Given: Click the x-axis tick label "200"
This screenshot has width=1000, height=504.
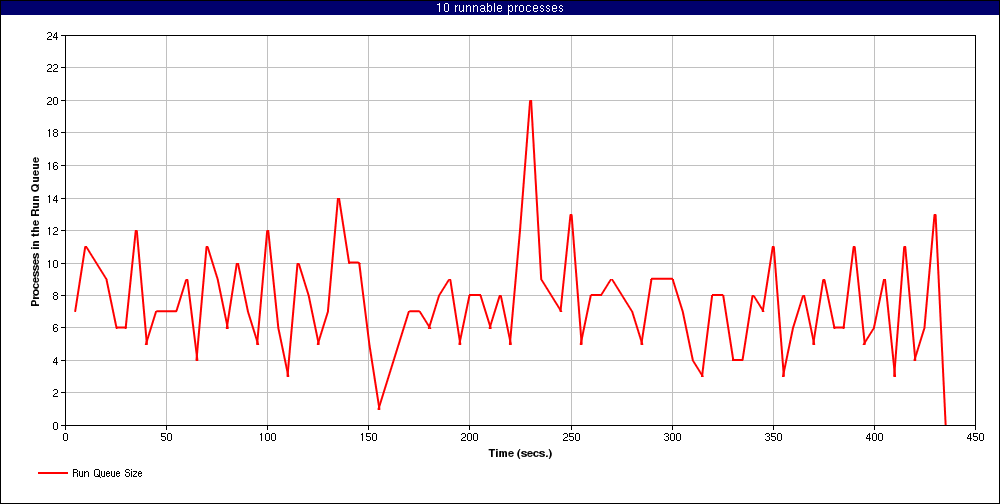Looking at the screenshot, I should pos(469,437).
